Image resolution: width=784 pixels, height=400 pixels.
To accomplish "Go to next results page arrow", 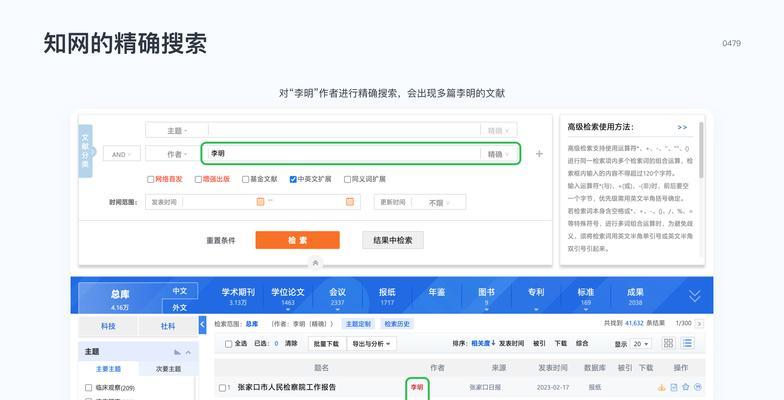I will [x=700, y=324].
